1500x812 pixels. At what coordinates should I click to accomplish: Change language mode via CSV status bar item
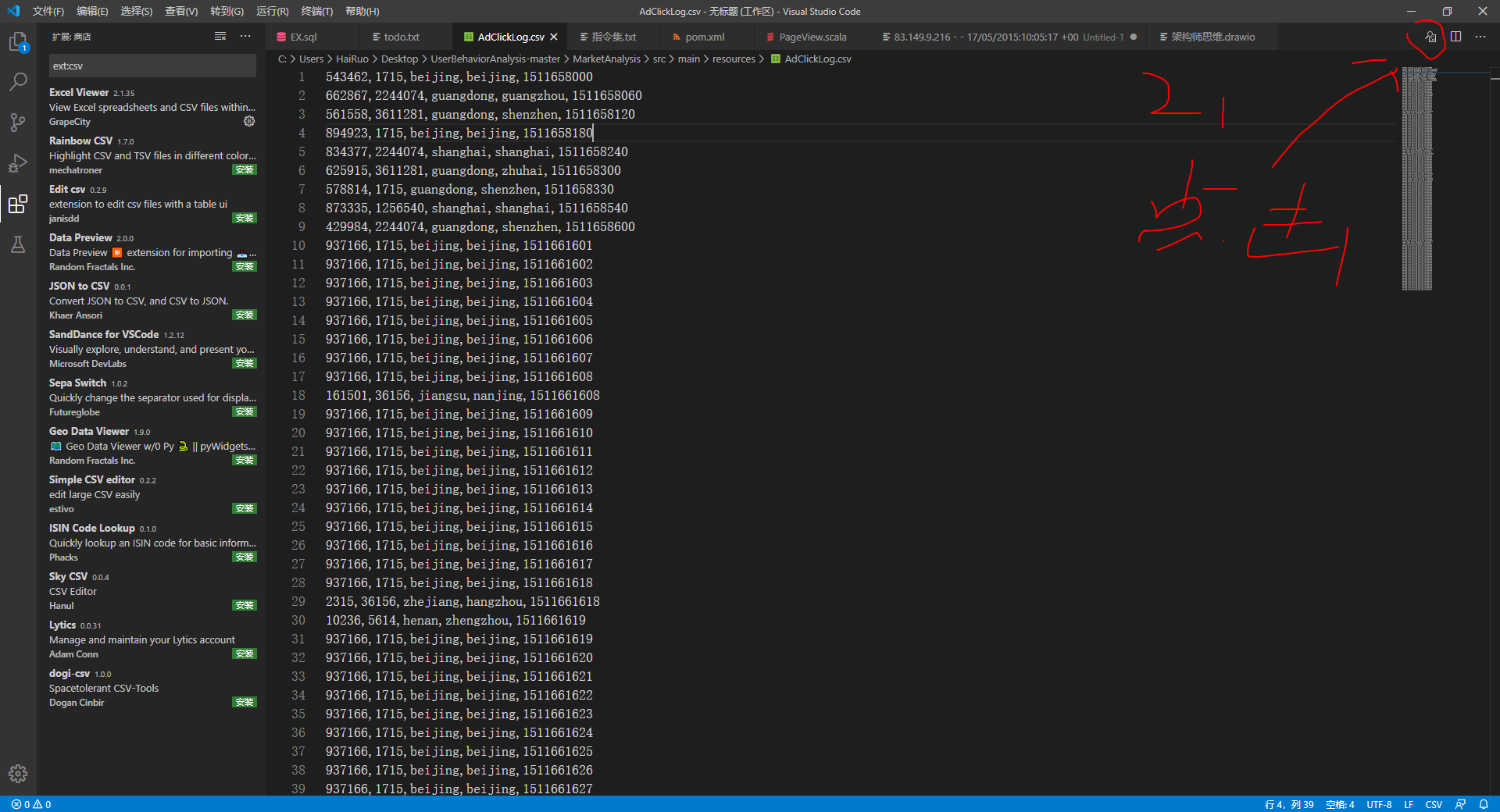pyautogui.click(x=1434, y=804)
